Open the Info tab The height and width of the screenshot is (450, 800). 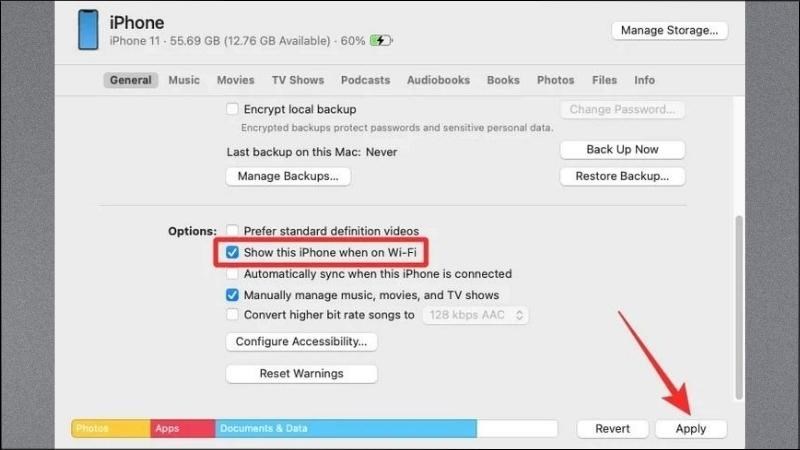(x=644, y=80)
